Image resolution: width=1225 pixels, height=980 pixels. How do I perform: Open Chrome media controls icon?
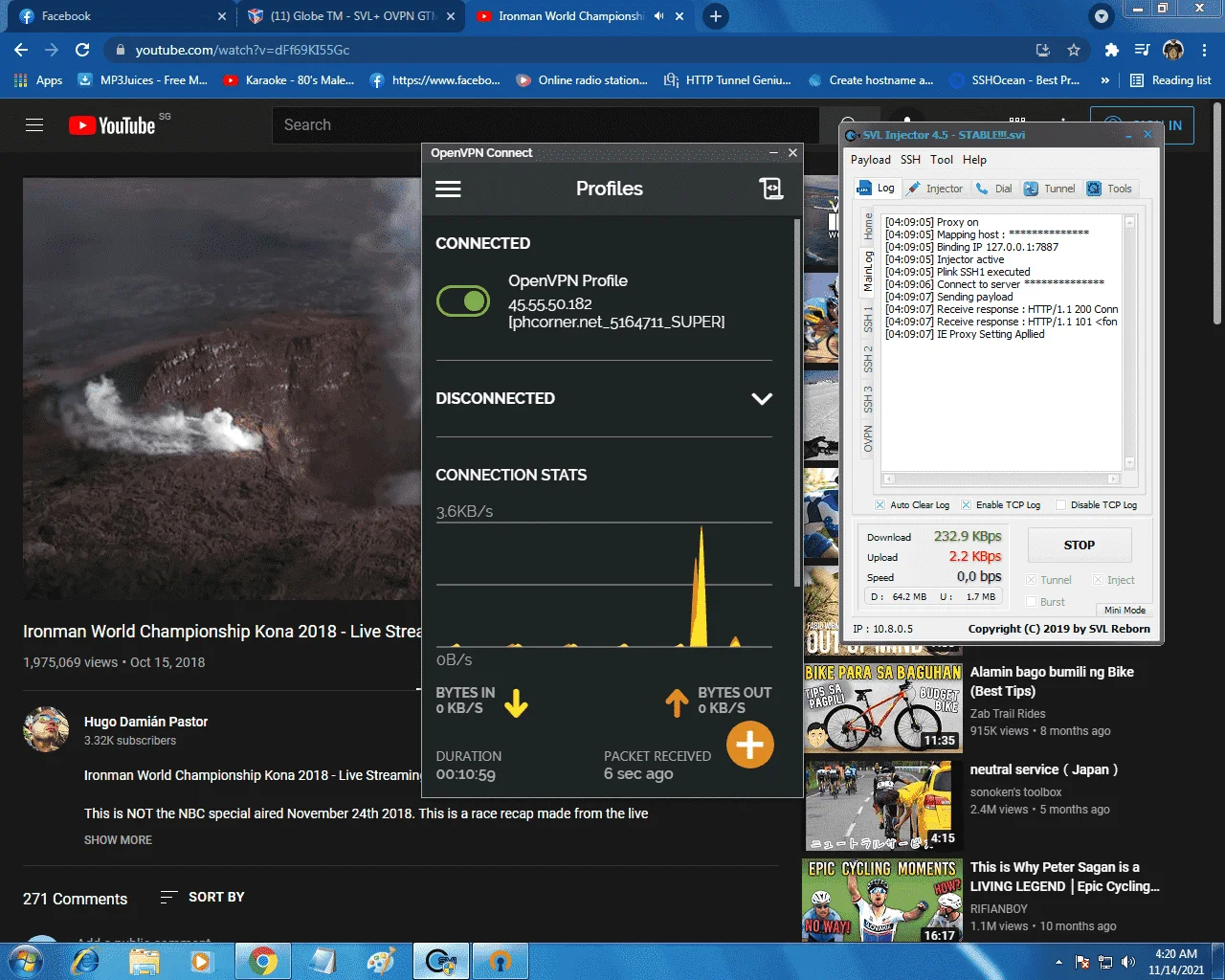[x=1142, y=50]
